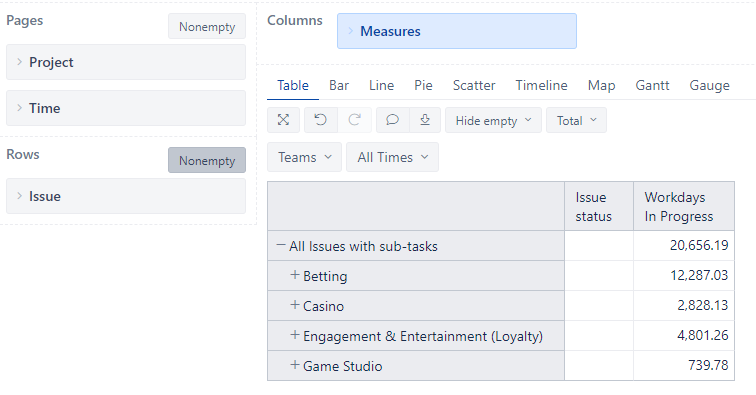The width and height of the screenshot is (756, 395).
Task: Expand the Game Studio row
Action: (295, 365)
